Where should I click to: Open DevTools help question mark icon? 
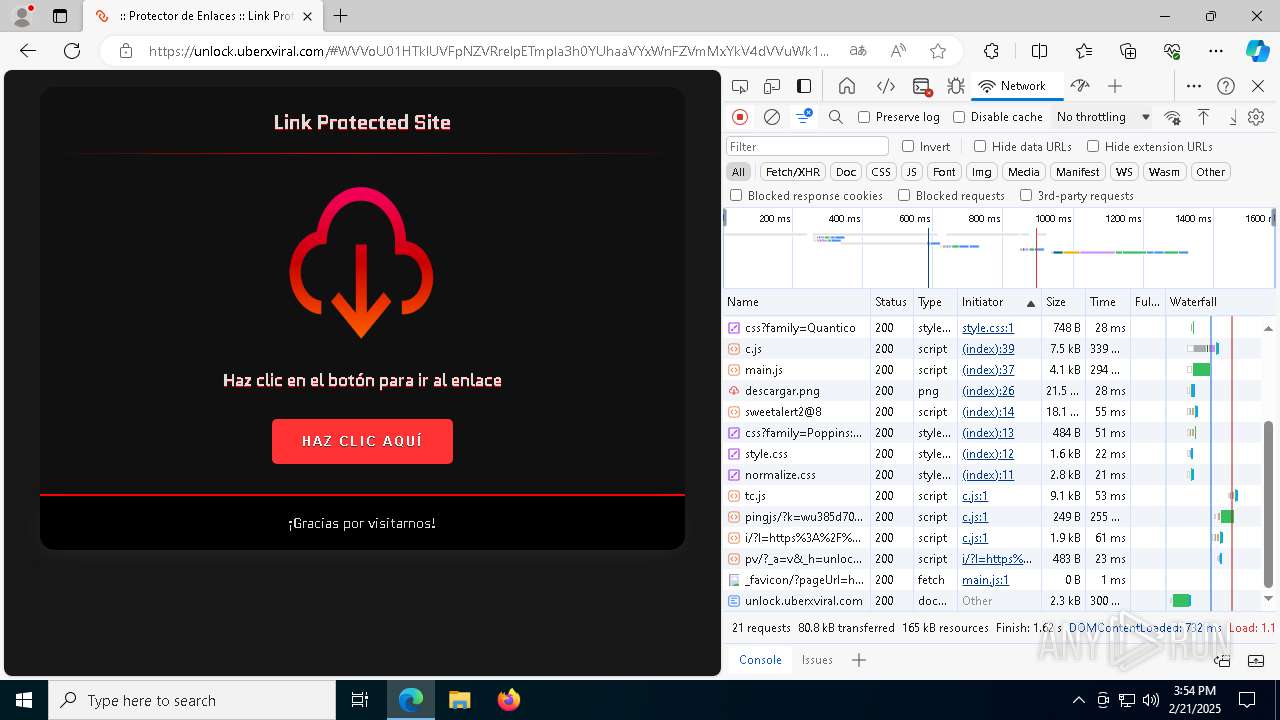(1226, 86)
